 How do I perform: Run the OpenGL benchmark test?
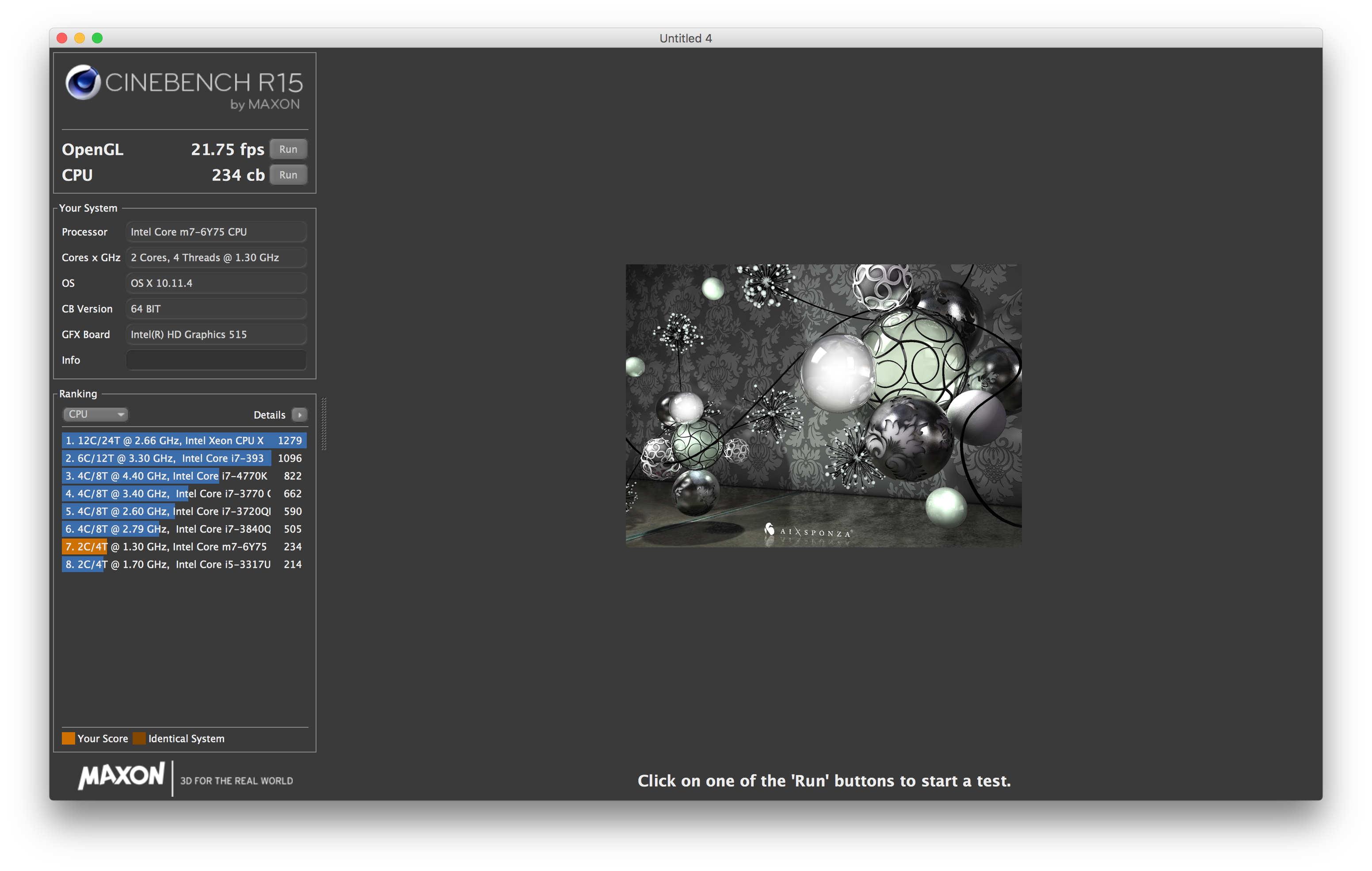[288, 149]
